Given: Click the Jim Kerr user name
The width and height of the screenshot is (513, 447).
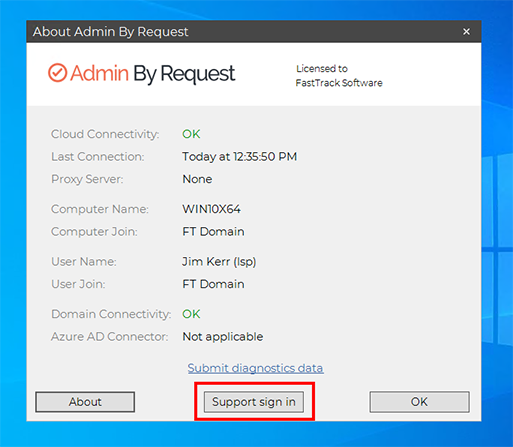Looking at the screenshot, I should (219, 262).
